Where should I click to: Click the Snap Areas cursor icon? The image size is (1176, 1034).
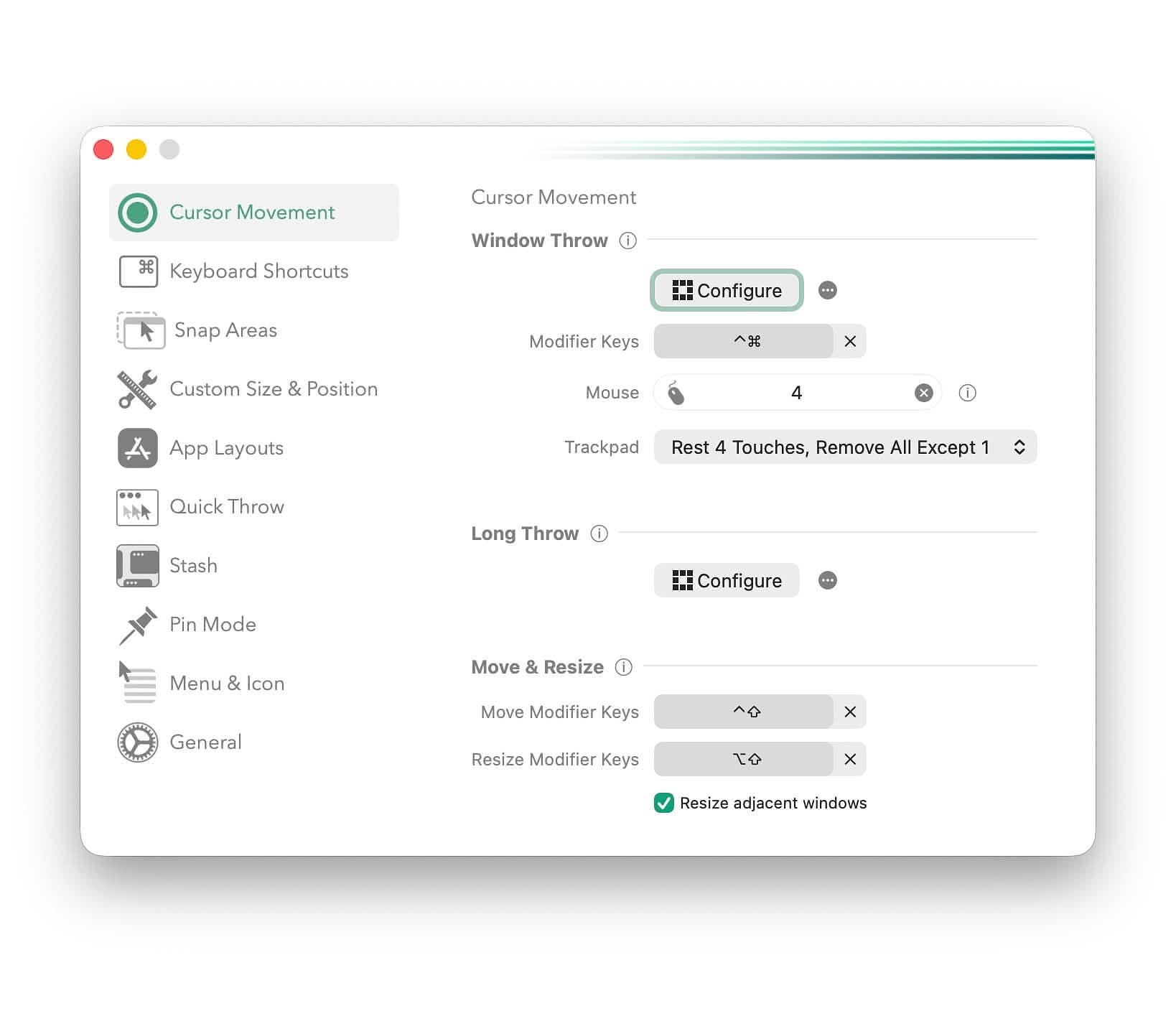pos(141,330)
